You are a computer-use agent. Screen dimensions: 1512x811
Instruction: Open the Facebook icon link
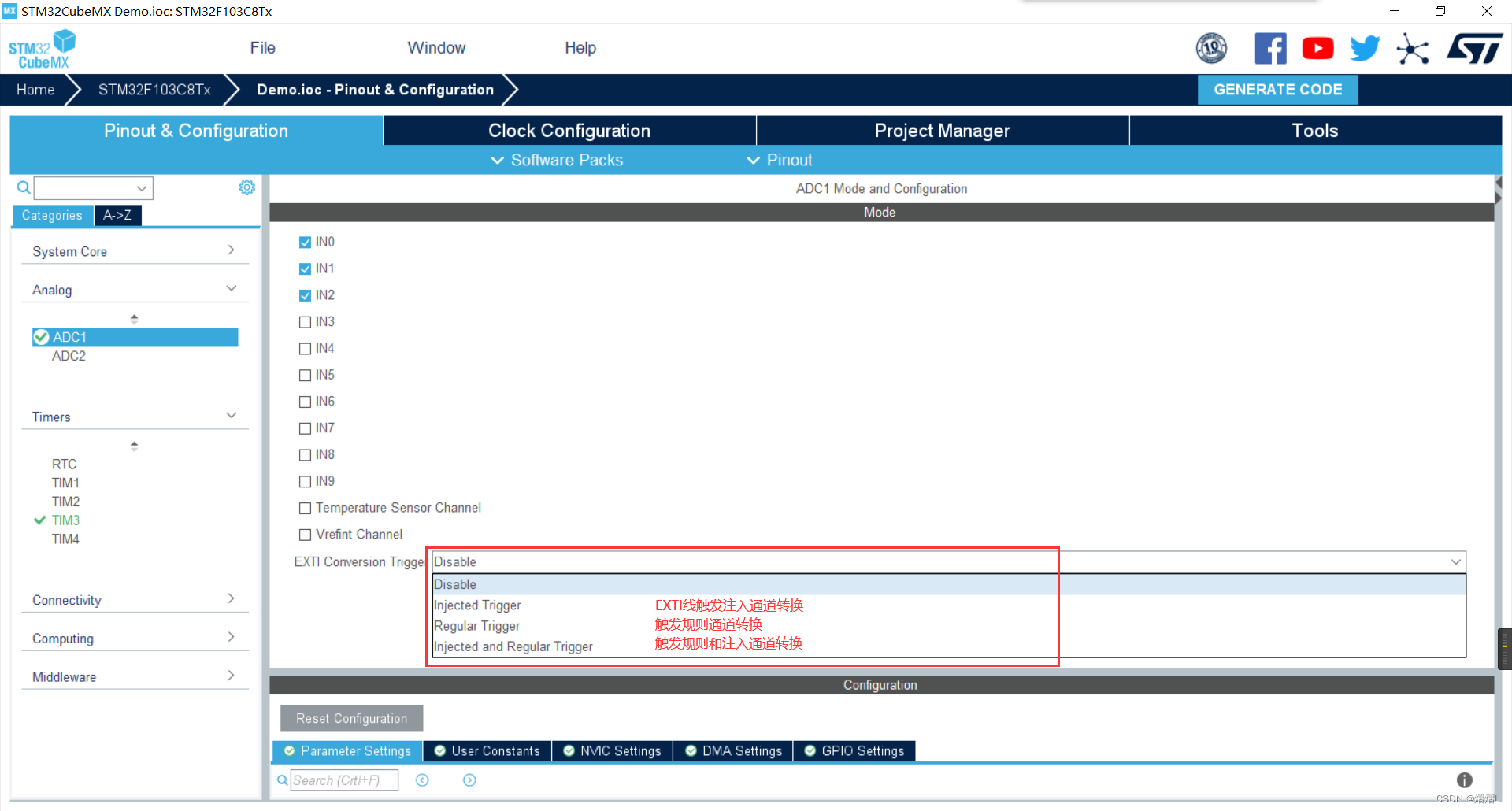point(1270,49)
